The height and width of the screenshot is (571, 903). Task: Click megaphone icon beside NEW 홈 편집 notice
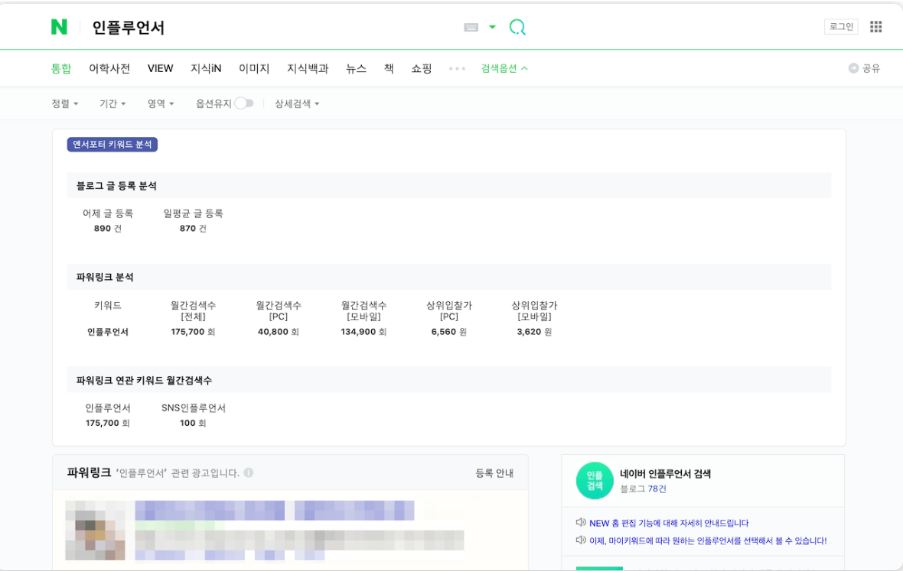[x=580, y=523]
